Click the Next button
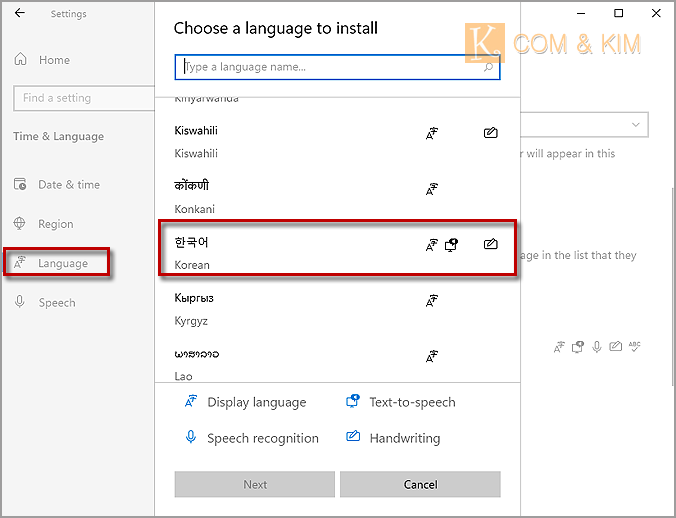Screen dimensions: 676x518 click(x=255, y=484)
